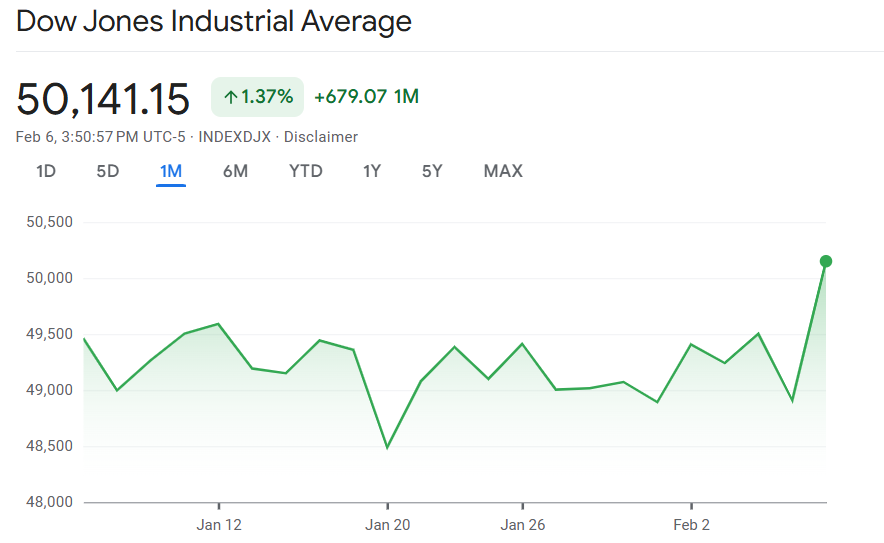Show the MAX history range
The width and height of the screenshot is (884, 543).
[503, 171]
